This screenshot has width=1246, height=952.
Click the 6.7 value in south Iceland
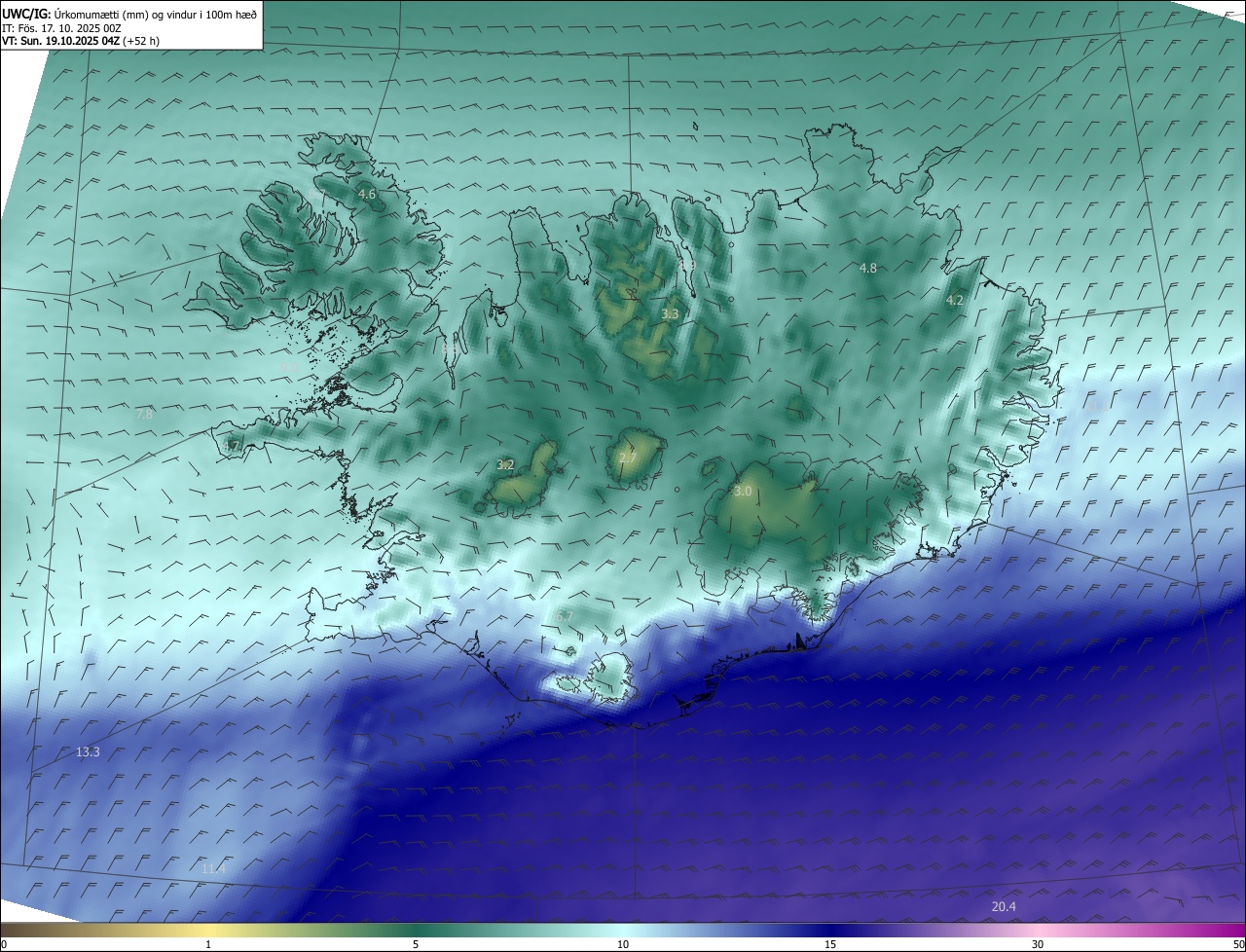[x=565, y=616]
